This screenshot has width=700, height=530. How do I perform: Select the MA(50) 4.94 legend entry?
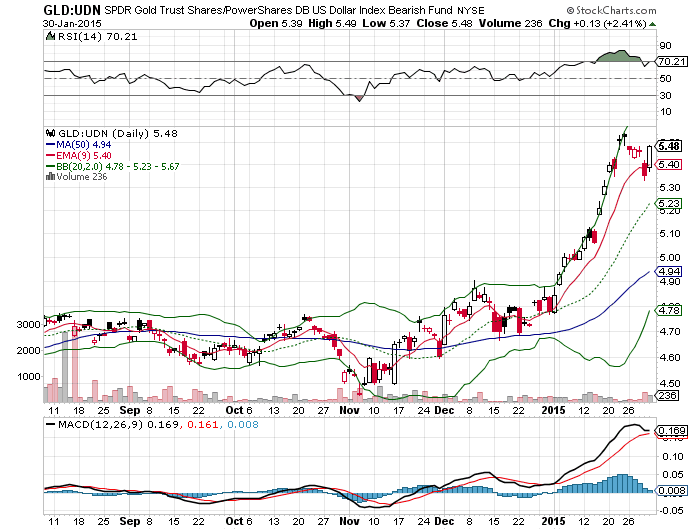[x=83, y=145]
